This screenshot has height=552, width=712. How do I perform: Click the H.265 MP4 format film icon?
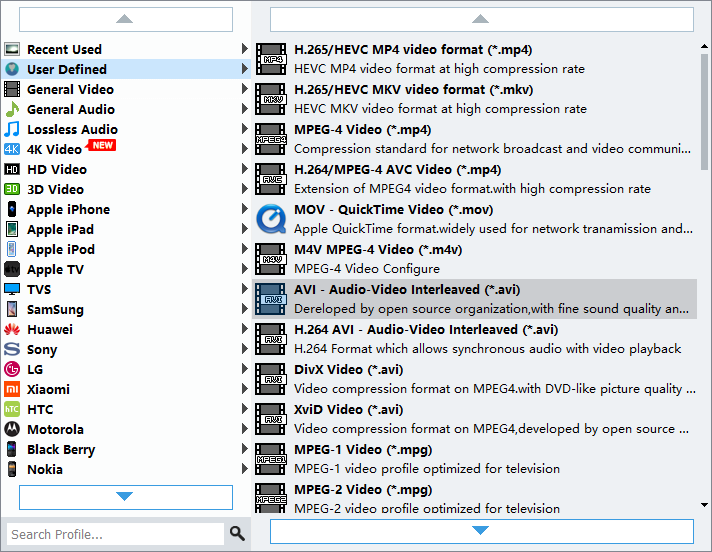271,59
